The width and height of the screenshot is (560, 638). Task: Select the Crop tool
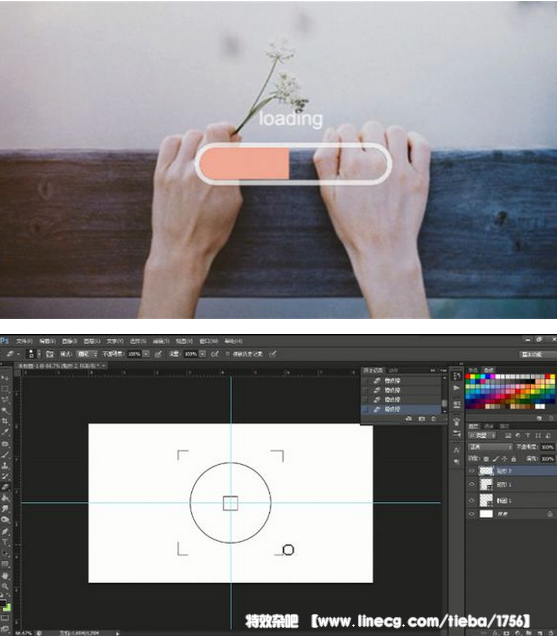5,421
